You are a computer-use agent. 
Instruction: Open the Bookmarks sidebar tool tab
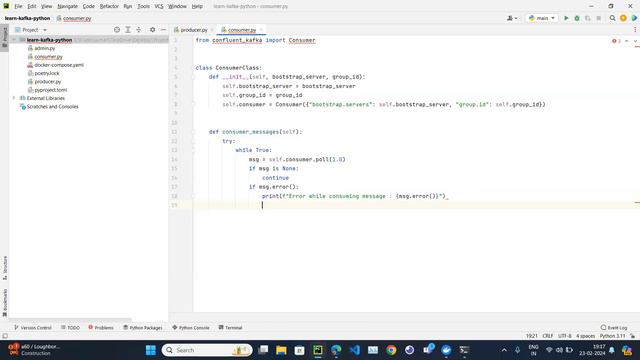tap(4, 302)
